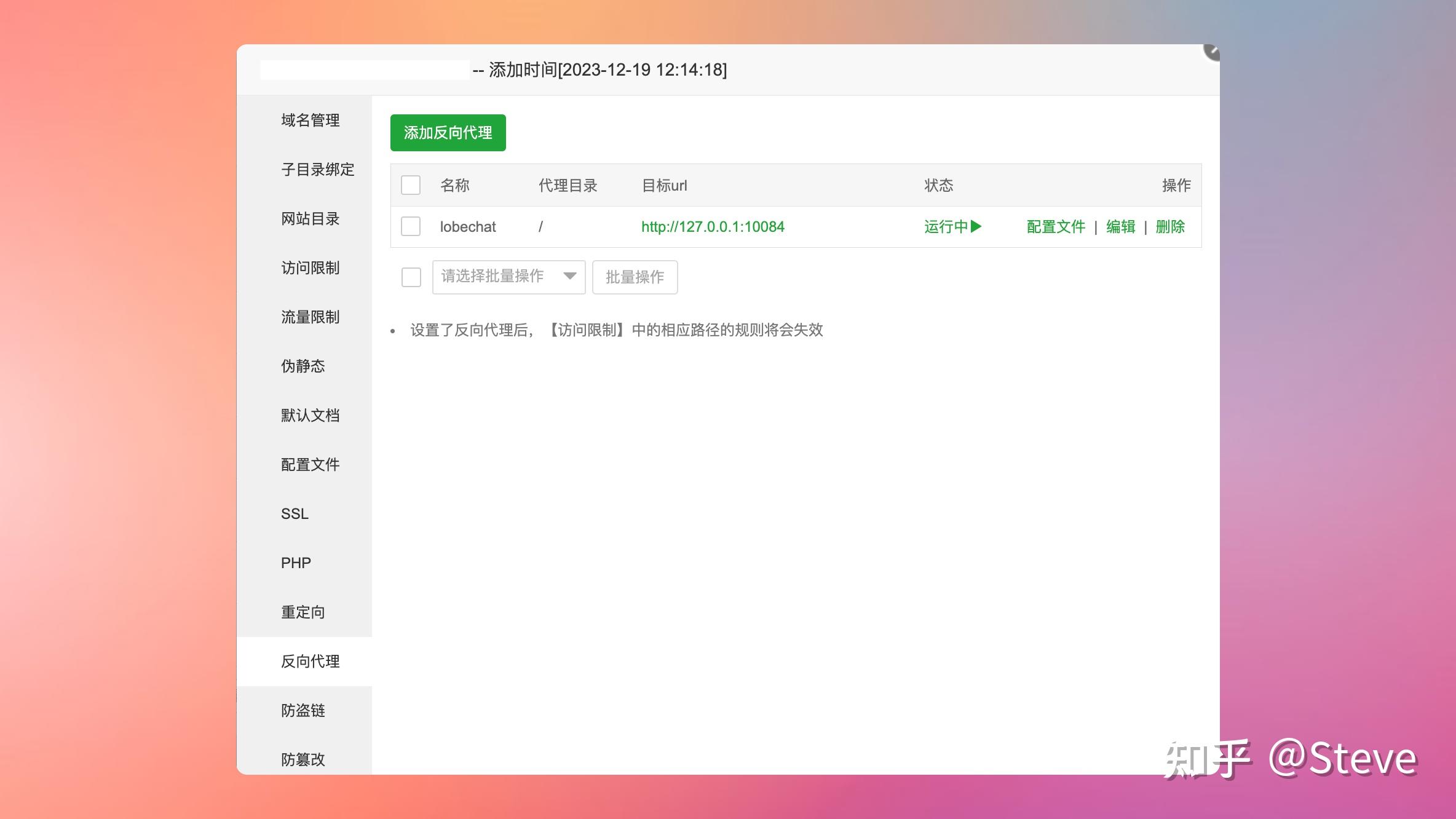
Task: Open the PHP settings section
Action: click(x=296, y=563)
